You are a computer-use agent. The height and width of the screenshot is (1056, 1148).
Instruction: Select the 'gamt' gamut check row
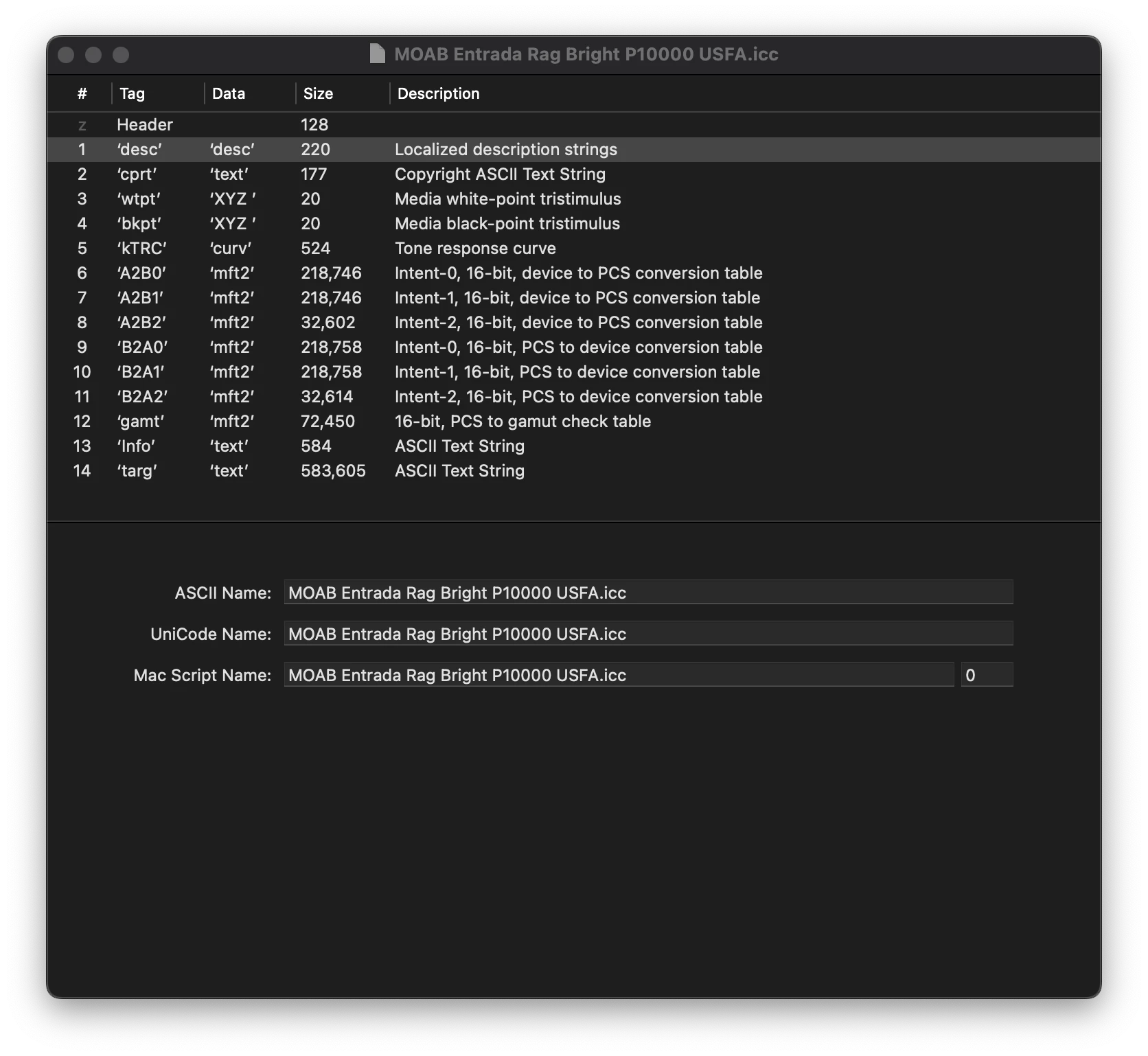pyautogui.click(x=574, y=422)
